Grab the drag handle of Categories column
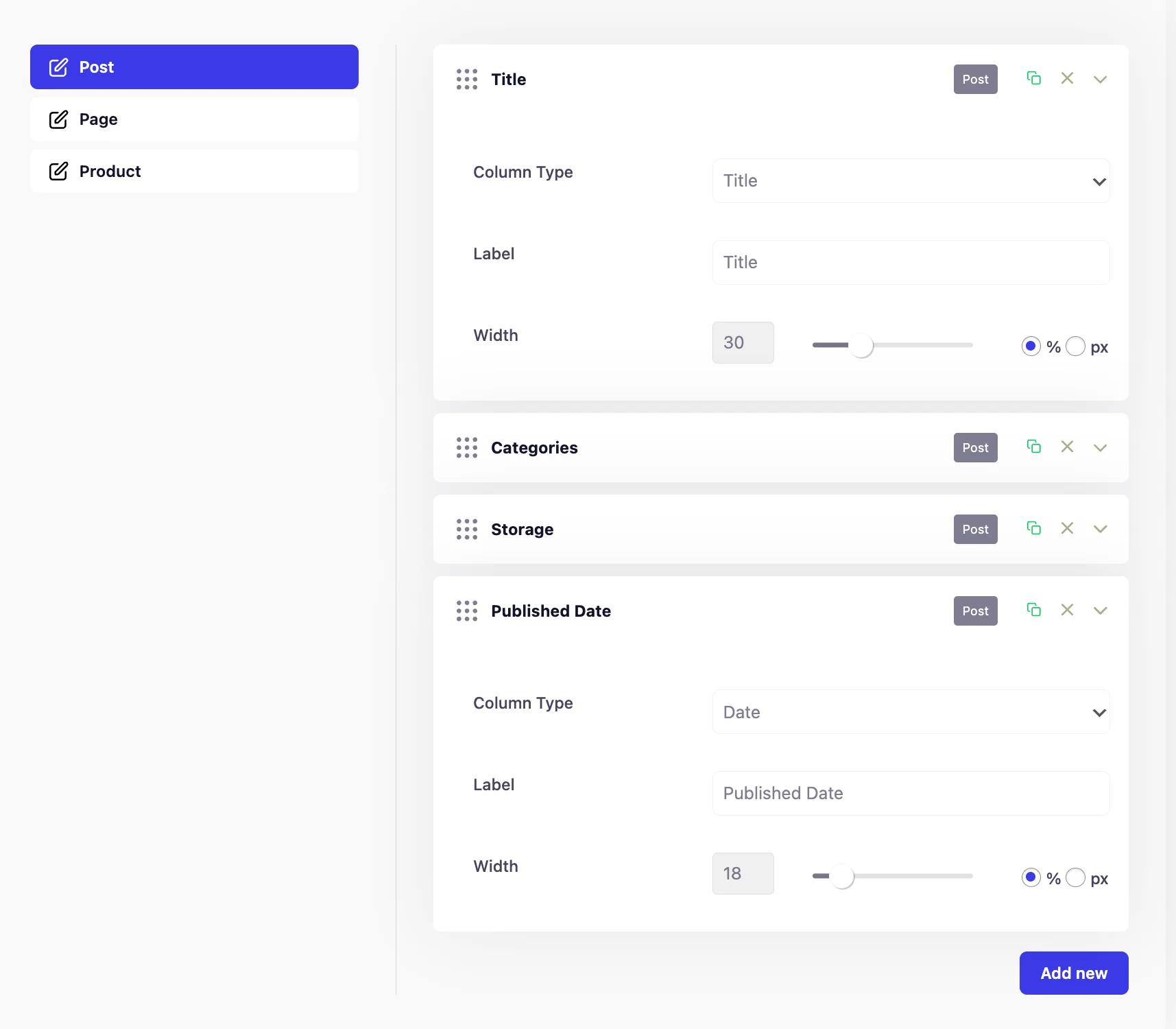Screen dimensions: 1176x1029 pos(467,448)
